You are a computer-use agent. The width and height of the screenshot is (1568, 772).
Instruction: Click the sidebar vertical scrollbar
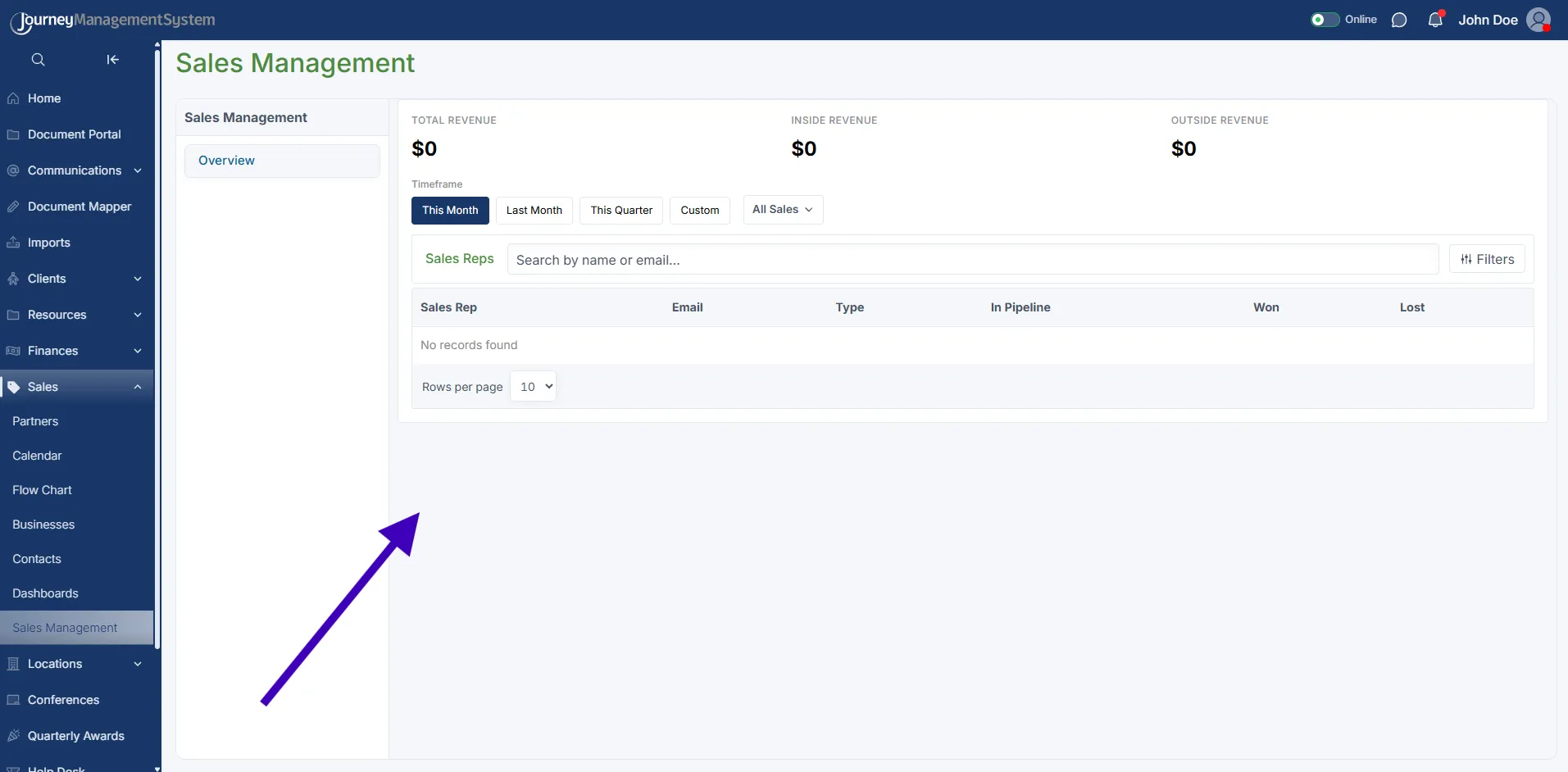pyautogui.click(x=157, y=348)
